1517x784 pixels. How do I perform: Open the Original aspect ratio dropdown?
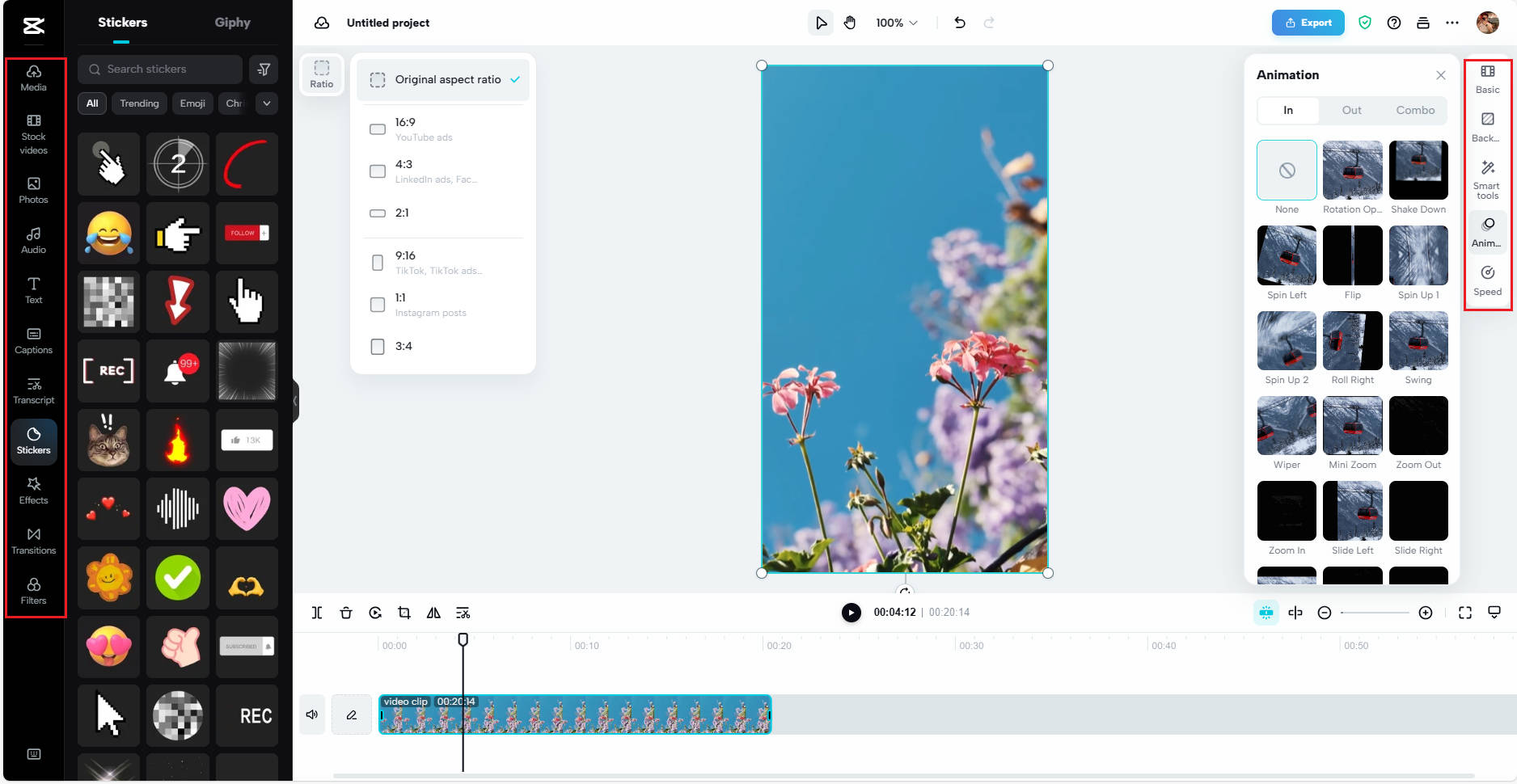click(442, 79)
